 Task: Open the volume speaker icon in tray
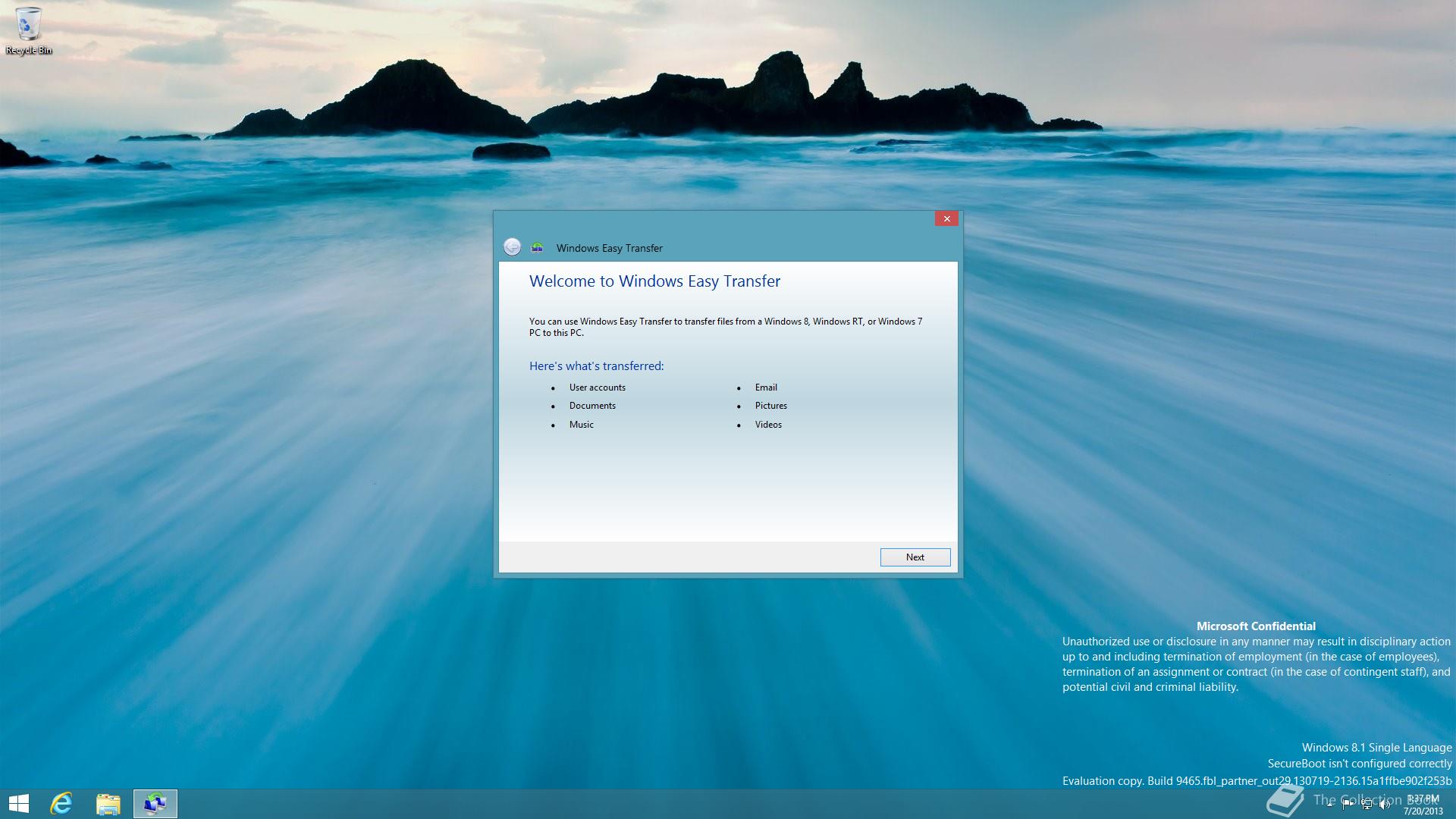[x=1384, y=805]
